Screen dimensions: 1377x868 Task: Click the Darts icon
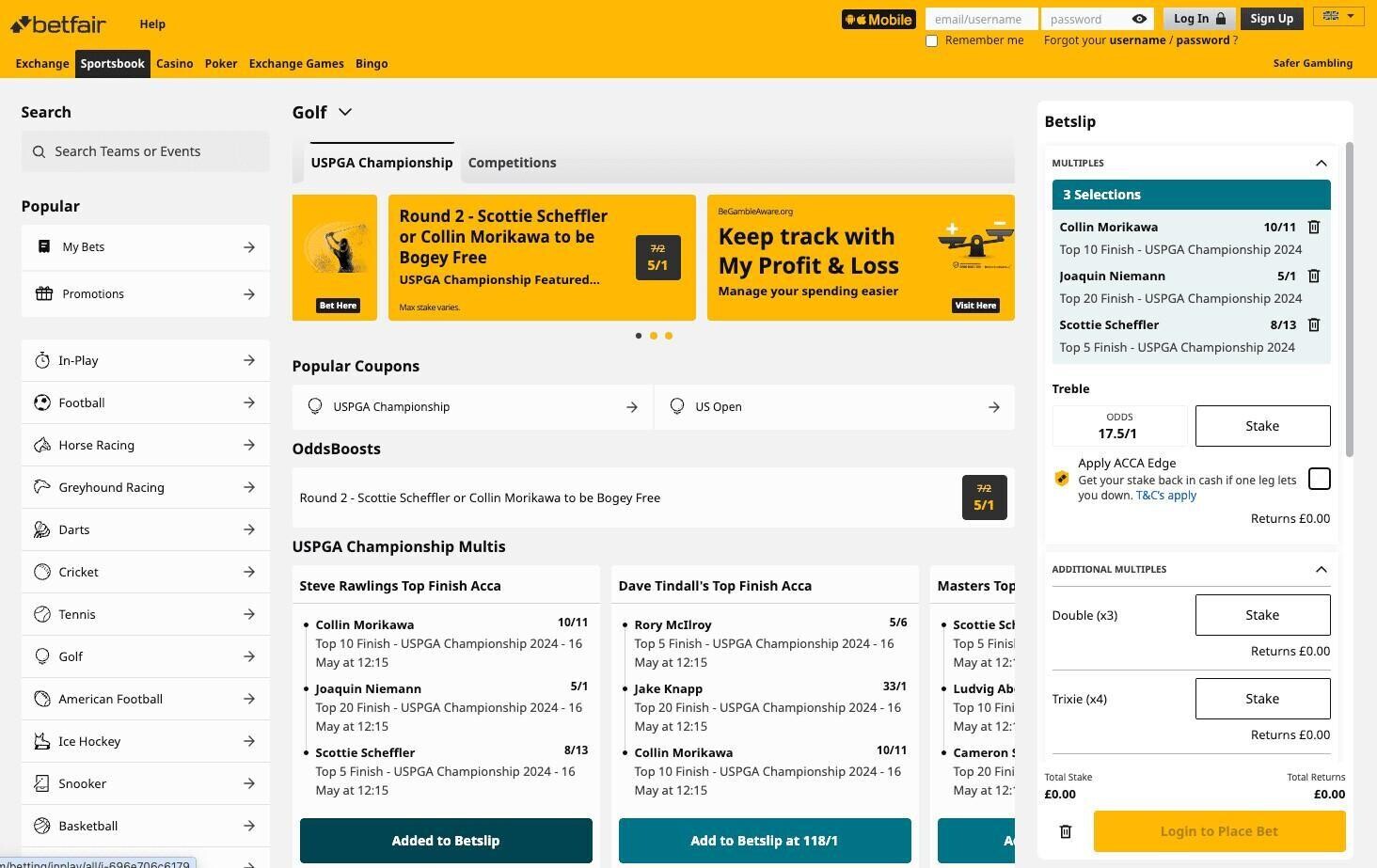coord(41,529)
